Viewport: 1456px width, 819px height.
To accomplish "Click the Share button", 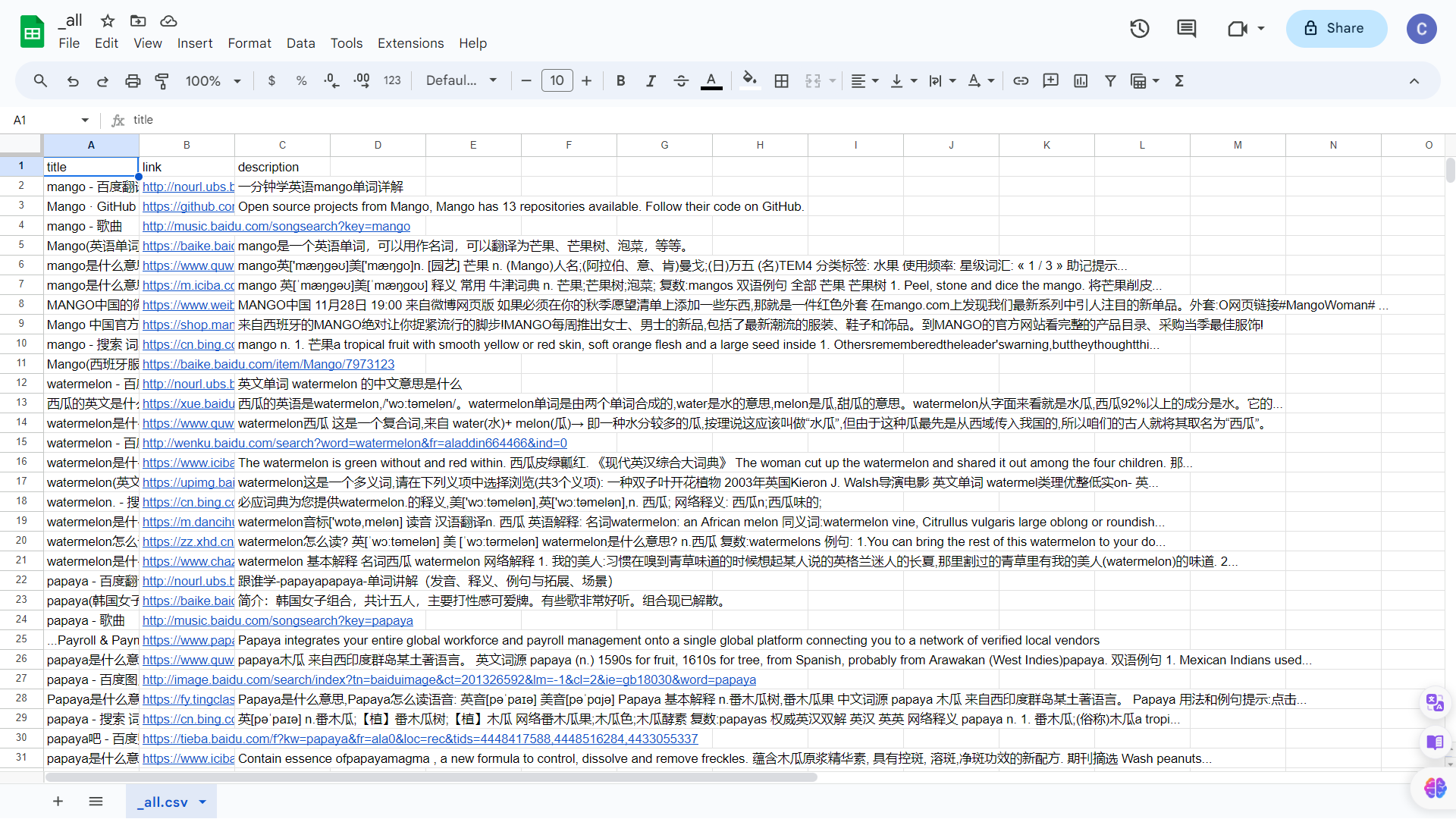I will tap(1335, 29).
